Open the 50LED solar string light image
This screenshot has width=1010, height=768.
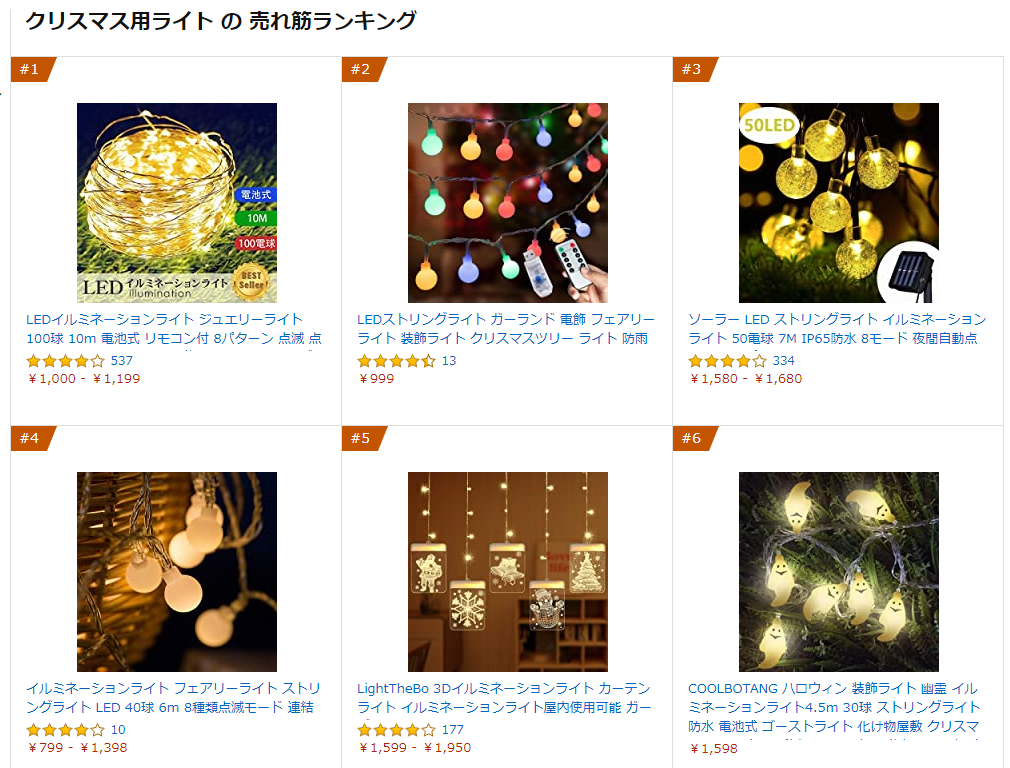(x=839, y=202)
